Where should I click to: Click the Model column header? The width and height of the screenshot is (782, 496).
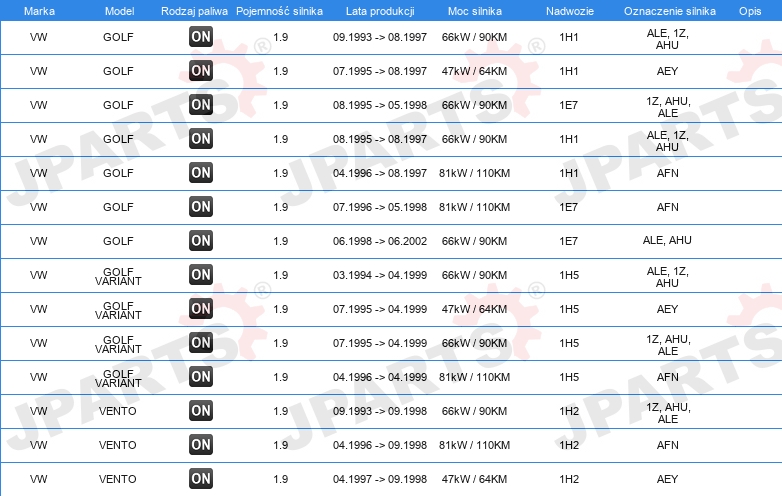pos(119,11)
